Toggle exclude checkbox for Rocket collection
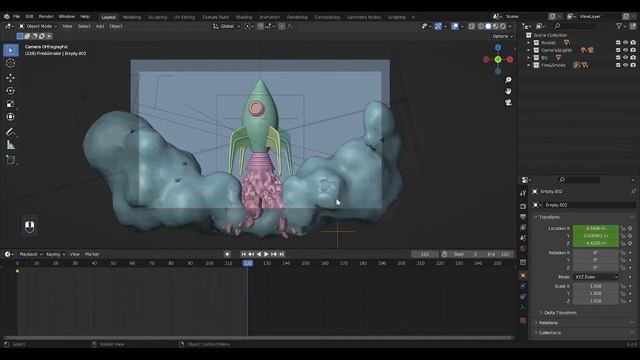The width and height of the screenshot is (640, 360). pos(618,42)
